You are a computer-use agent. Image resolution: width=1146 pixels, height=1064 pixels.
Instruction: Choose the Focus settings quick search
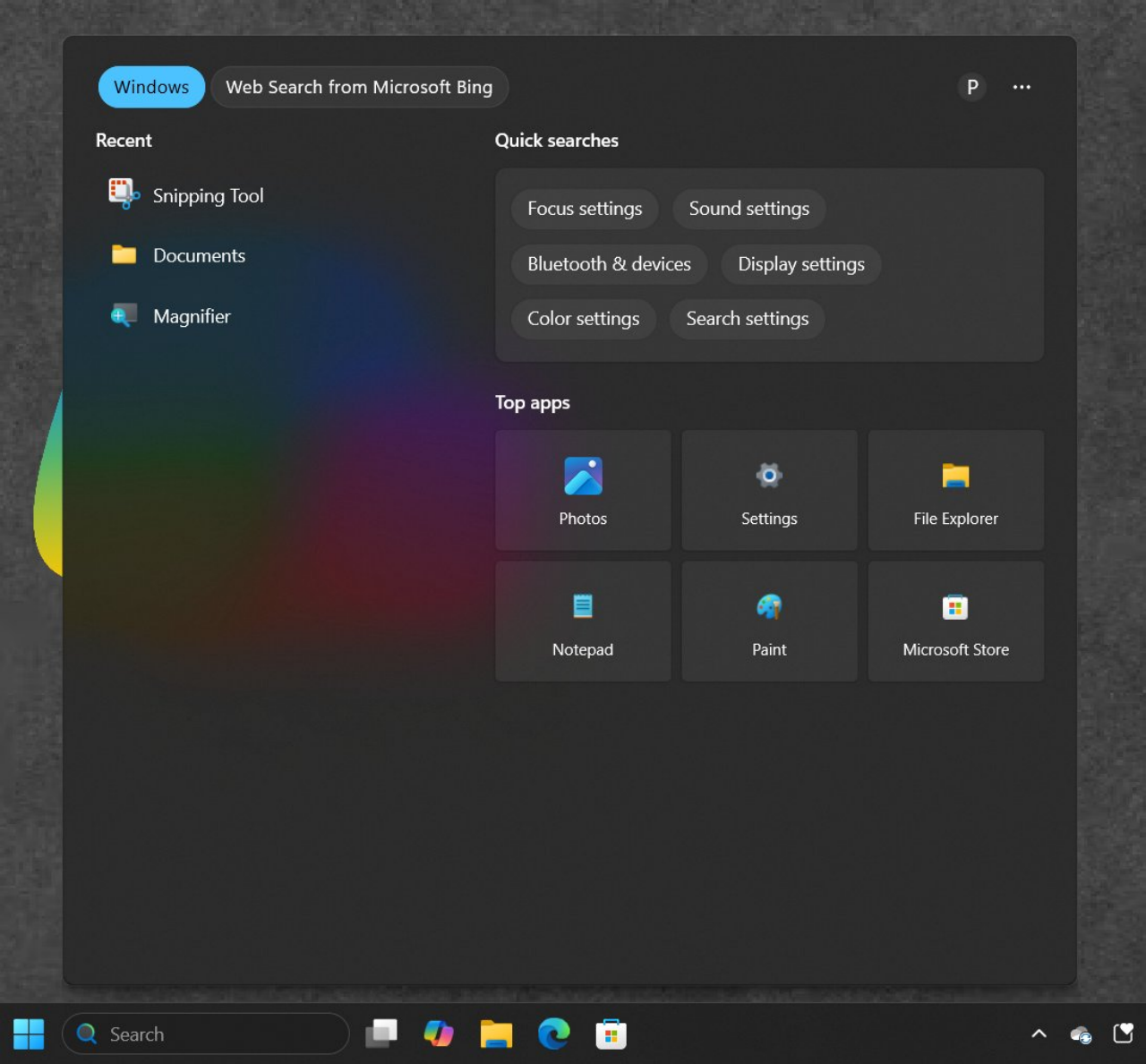pyautogui.click(x=585, y=209)
